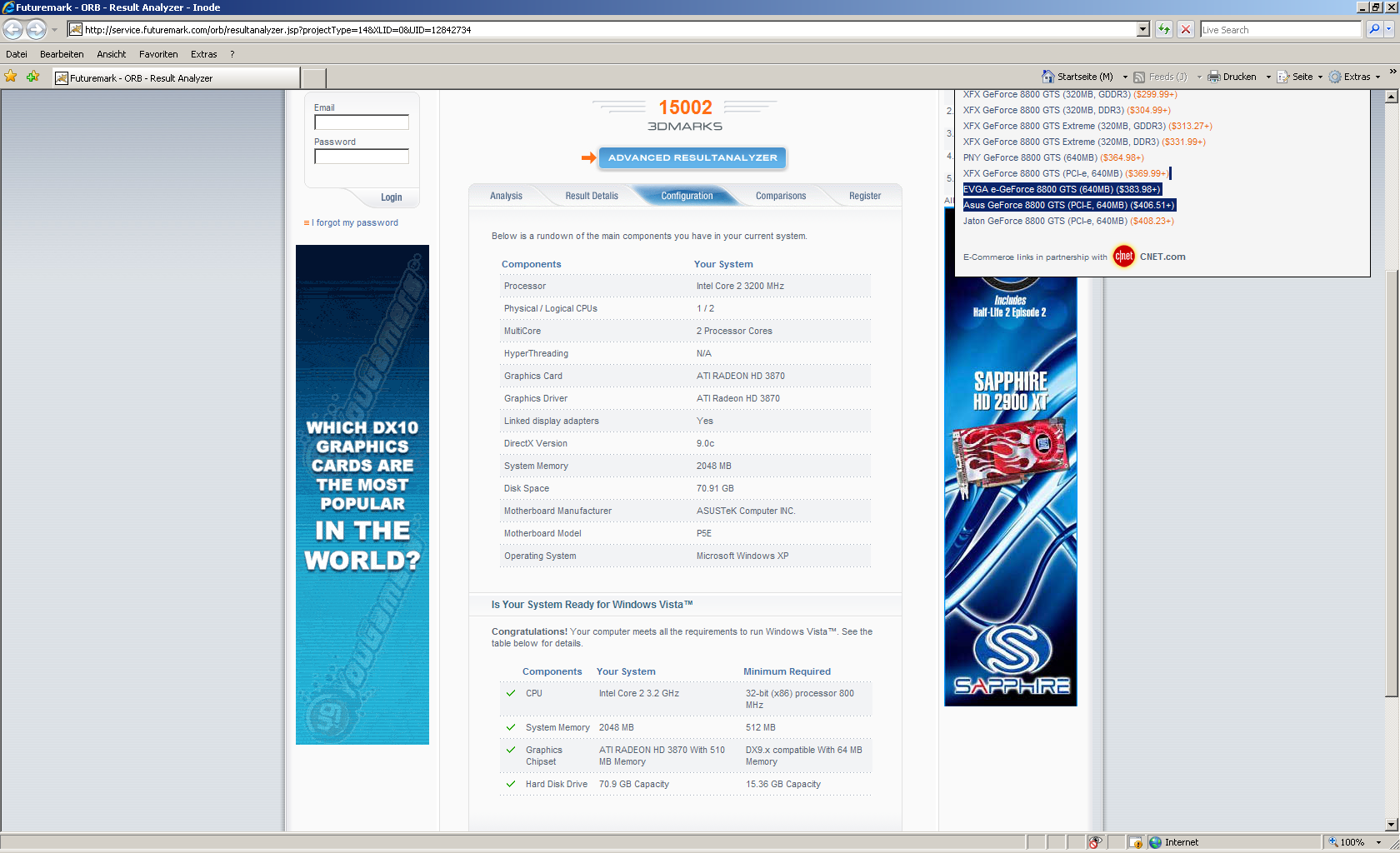Focus the Live Search input box
The image size is (1400, 853).
click(1280, 29)
